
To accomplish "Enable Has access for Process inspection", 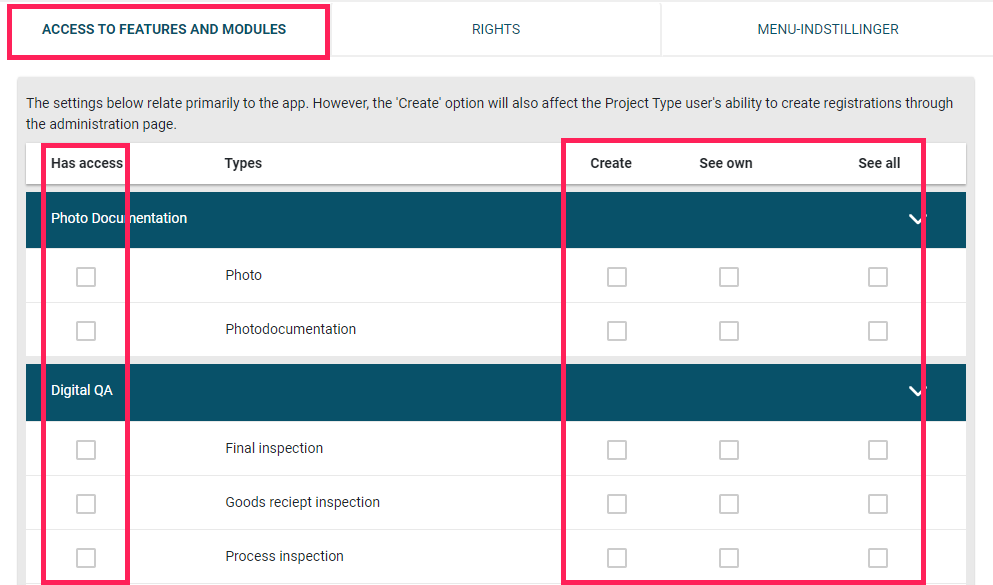I will pos(86,558).
